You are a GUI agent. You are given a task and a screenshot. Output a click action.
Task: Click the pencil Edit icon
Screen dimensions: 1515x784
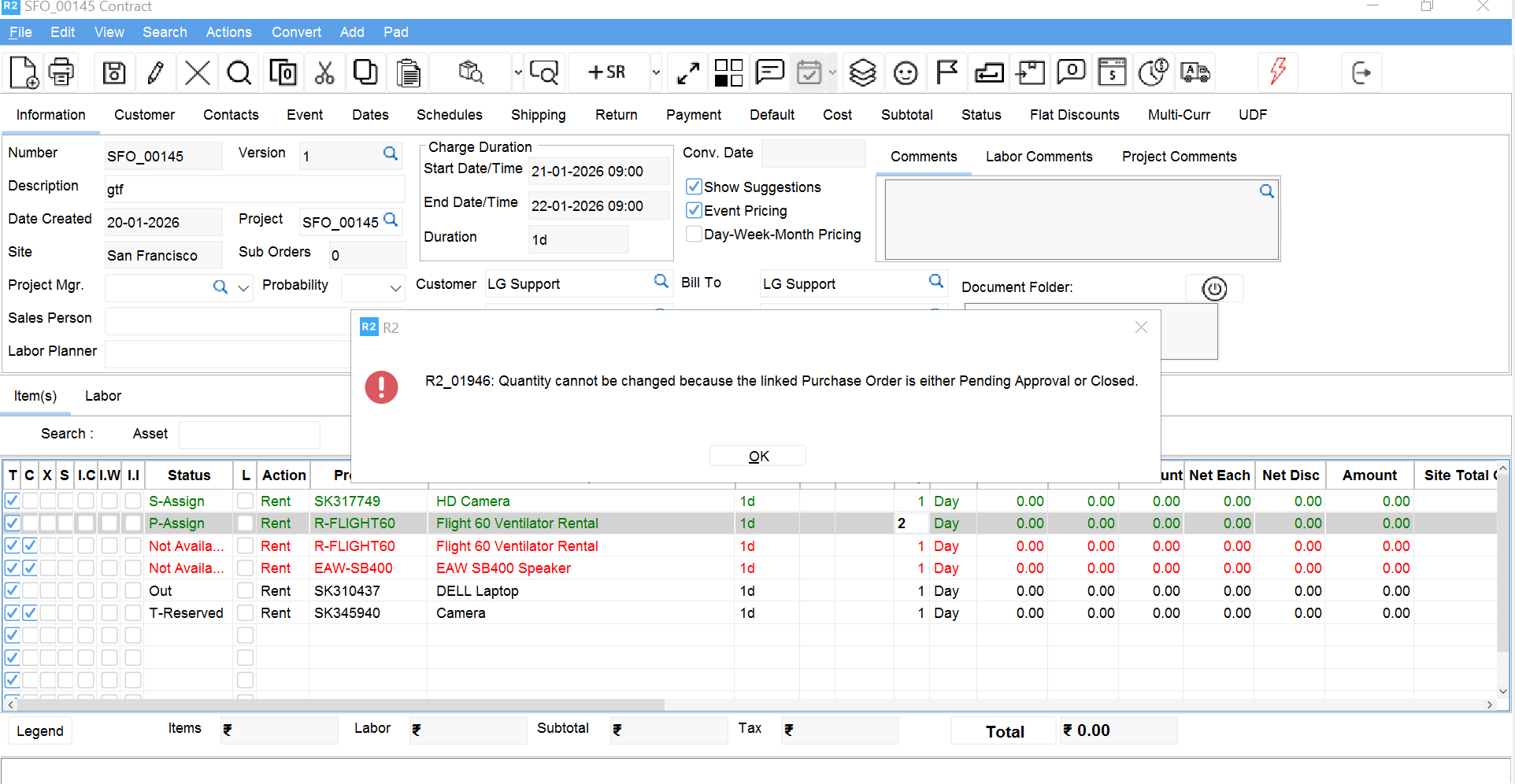(x=156, y=72)
